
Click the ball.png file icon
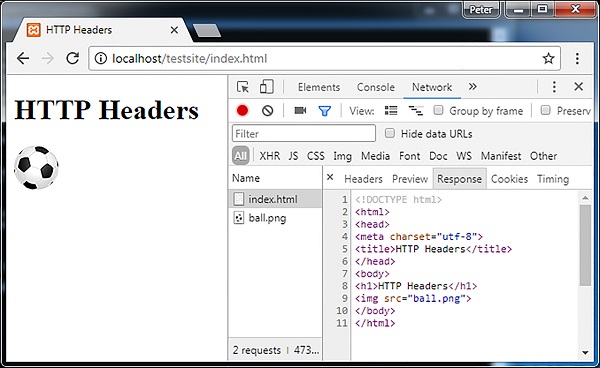238,218
